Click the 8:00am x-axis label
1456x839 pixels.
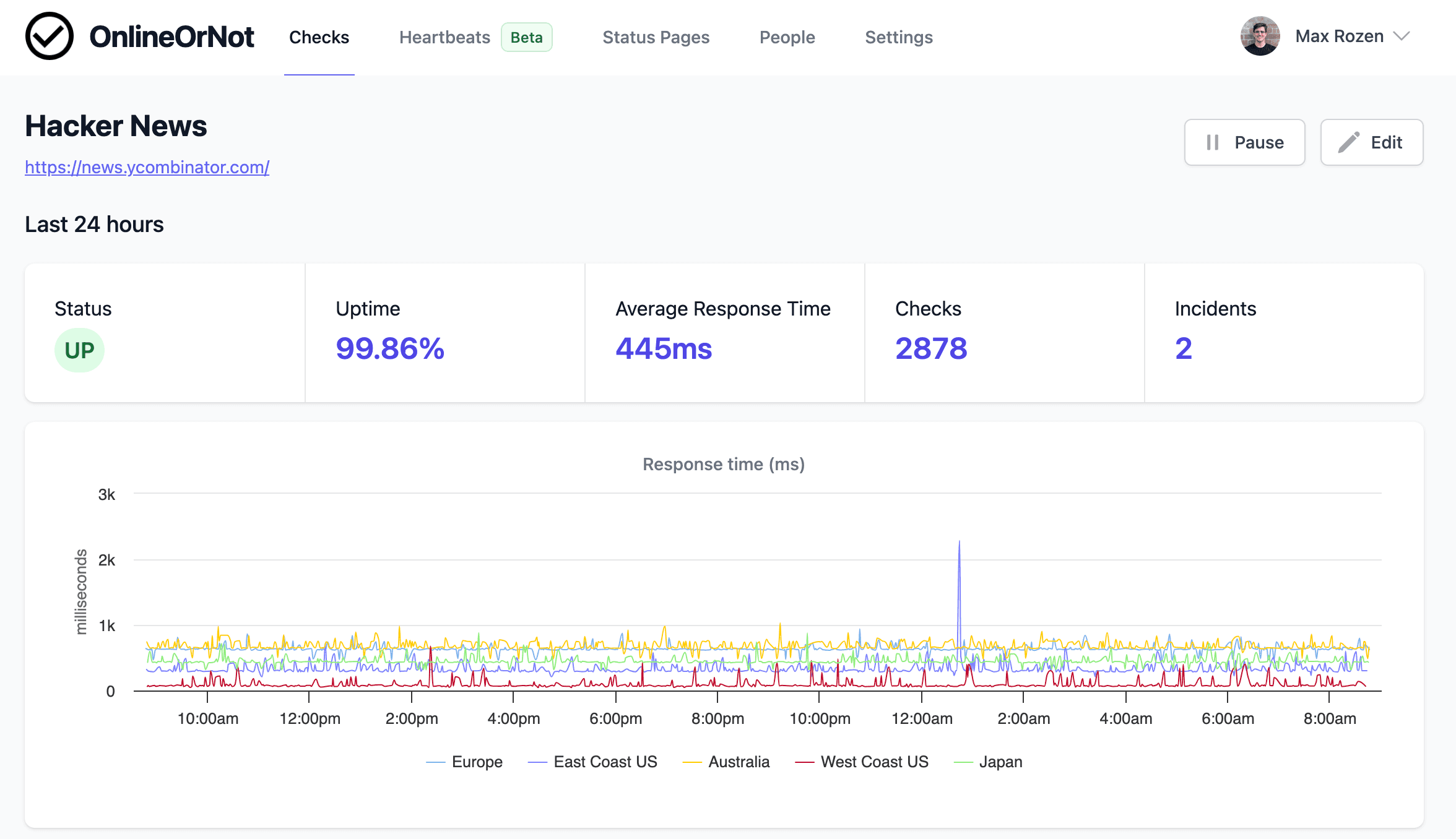click(x=1329, y=718)
